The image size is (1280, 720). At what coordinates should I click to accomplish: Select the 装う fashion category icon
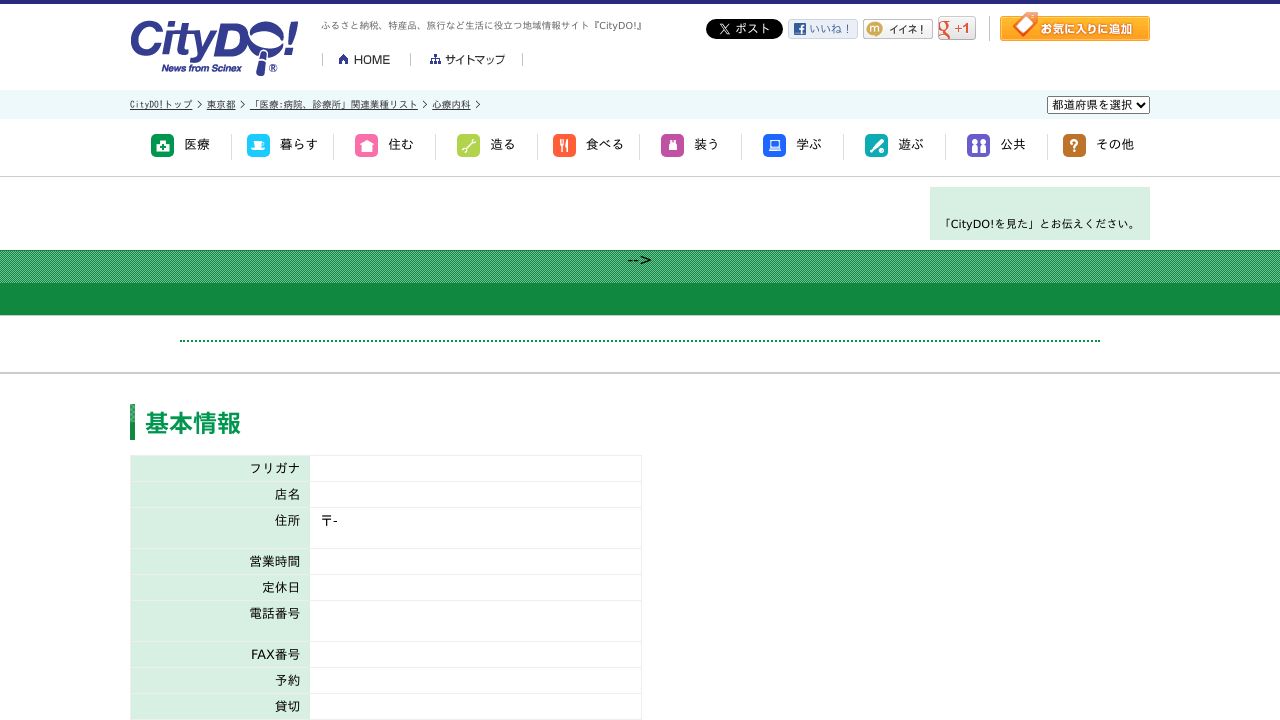pyautogui.click(x=673, y=146)
